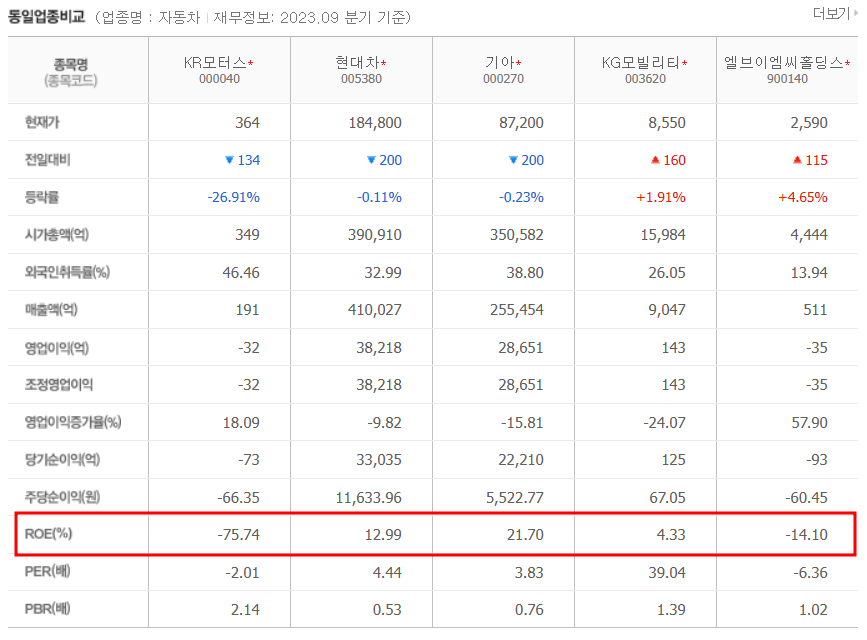The width and height of the screenshot is (867, 640).
Task: Click ROE value -75.74
Action: click(x=238, y=535)
